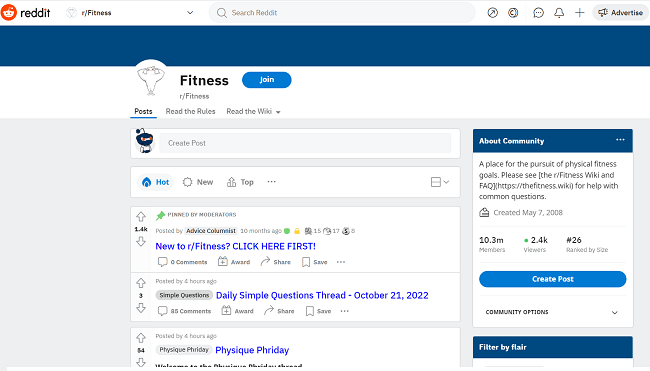Upvote the Daily Simple Questions Thread post
650x371 pixels.
[141, 283]
